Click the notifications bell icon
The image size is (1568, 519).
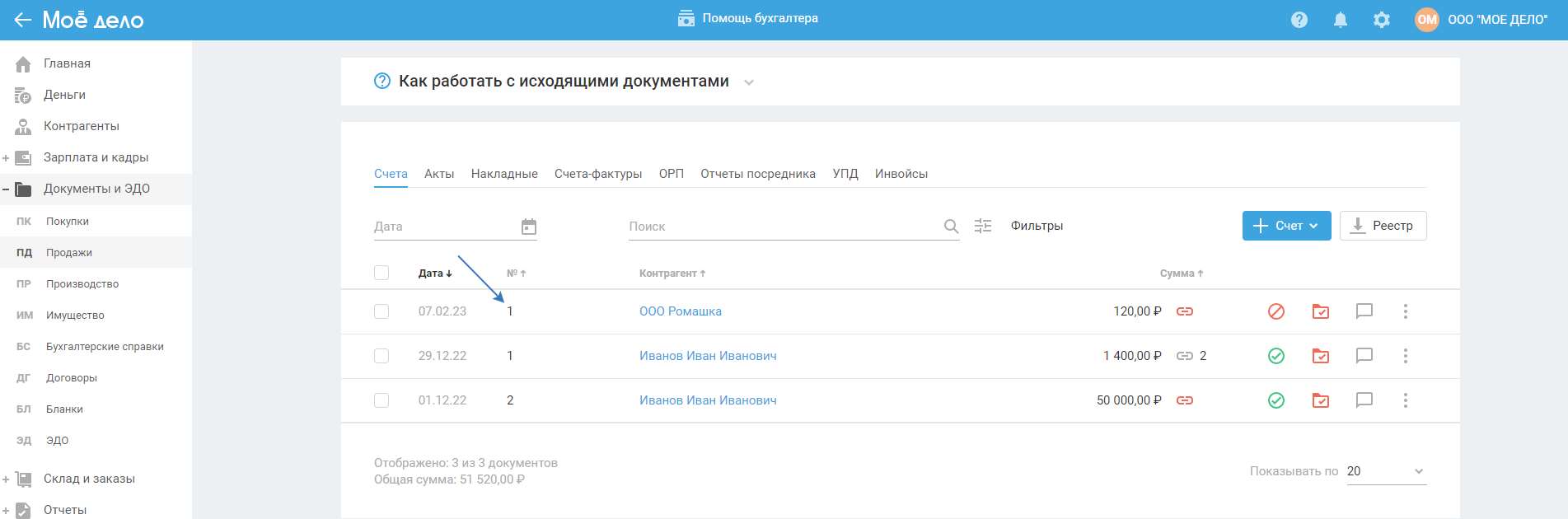1341,20
